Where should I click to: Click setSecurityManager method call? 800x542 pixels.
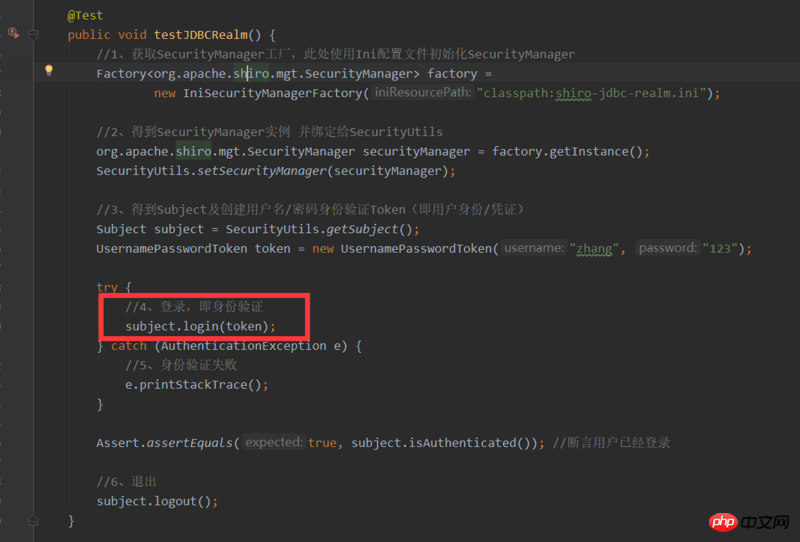262,171
